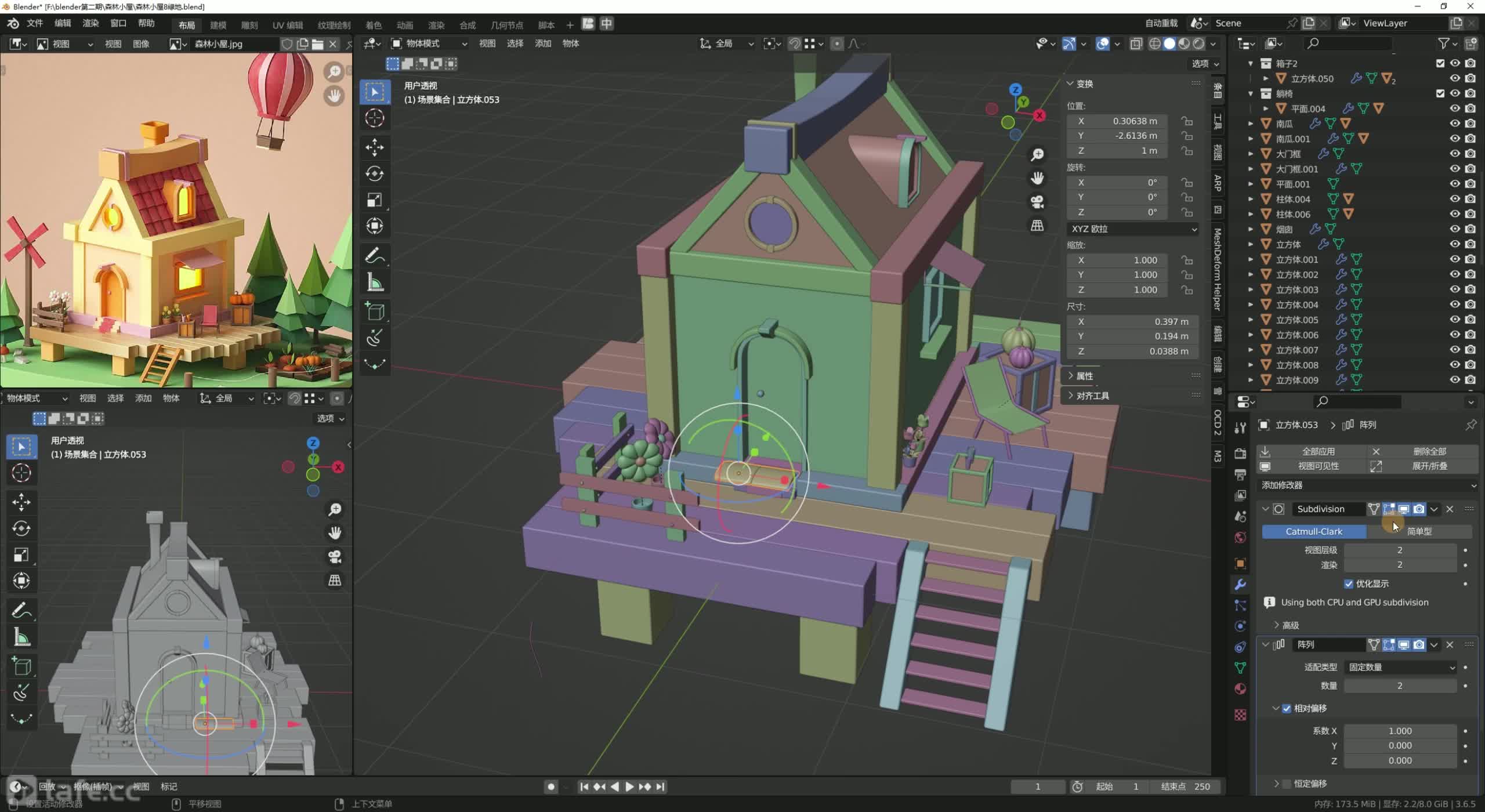
Task: Switch to the 几何节点 workspace tab
Action: (x=506, y=25)
